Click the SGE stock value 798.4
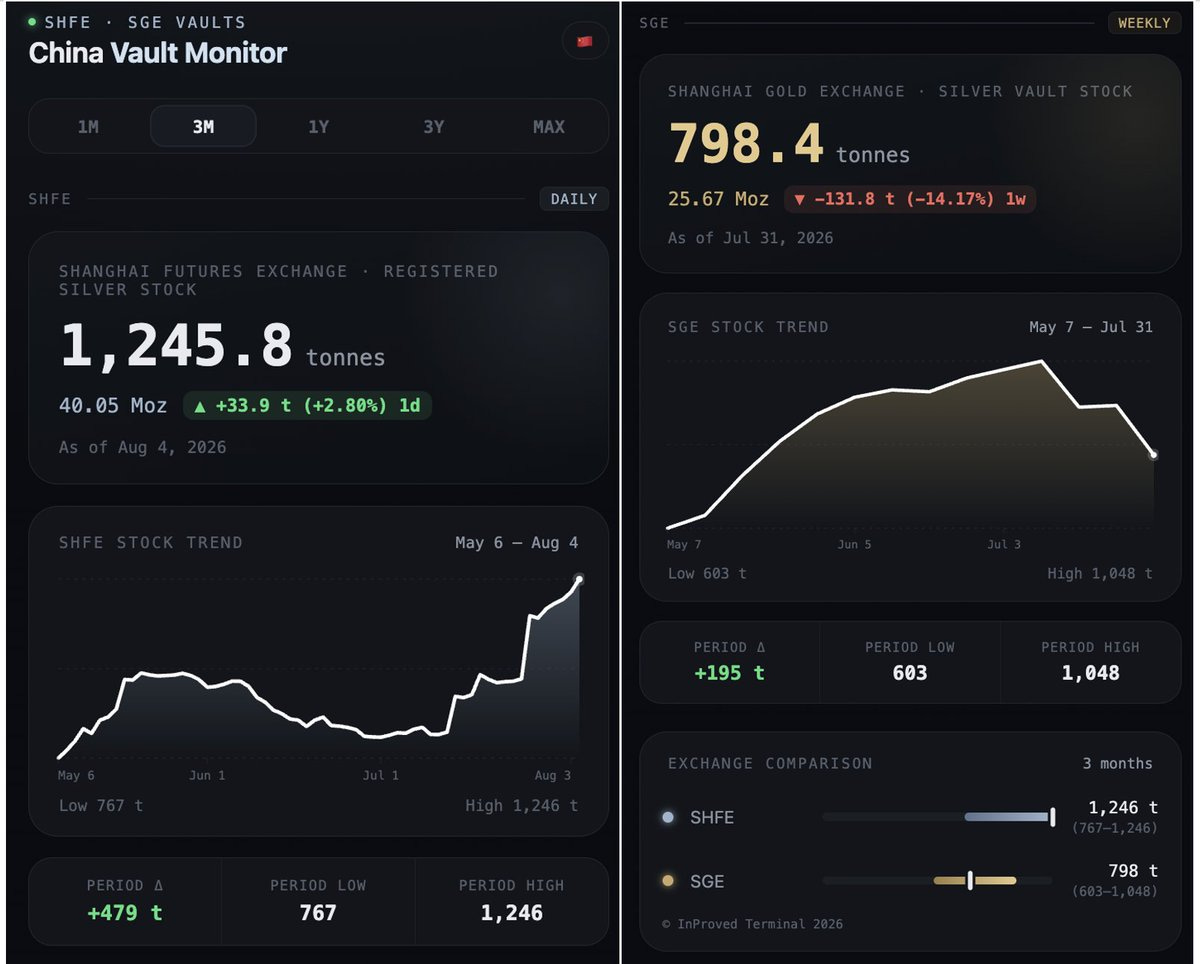 pyautogui.click(x=746, y=142)
